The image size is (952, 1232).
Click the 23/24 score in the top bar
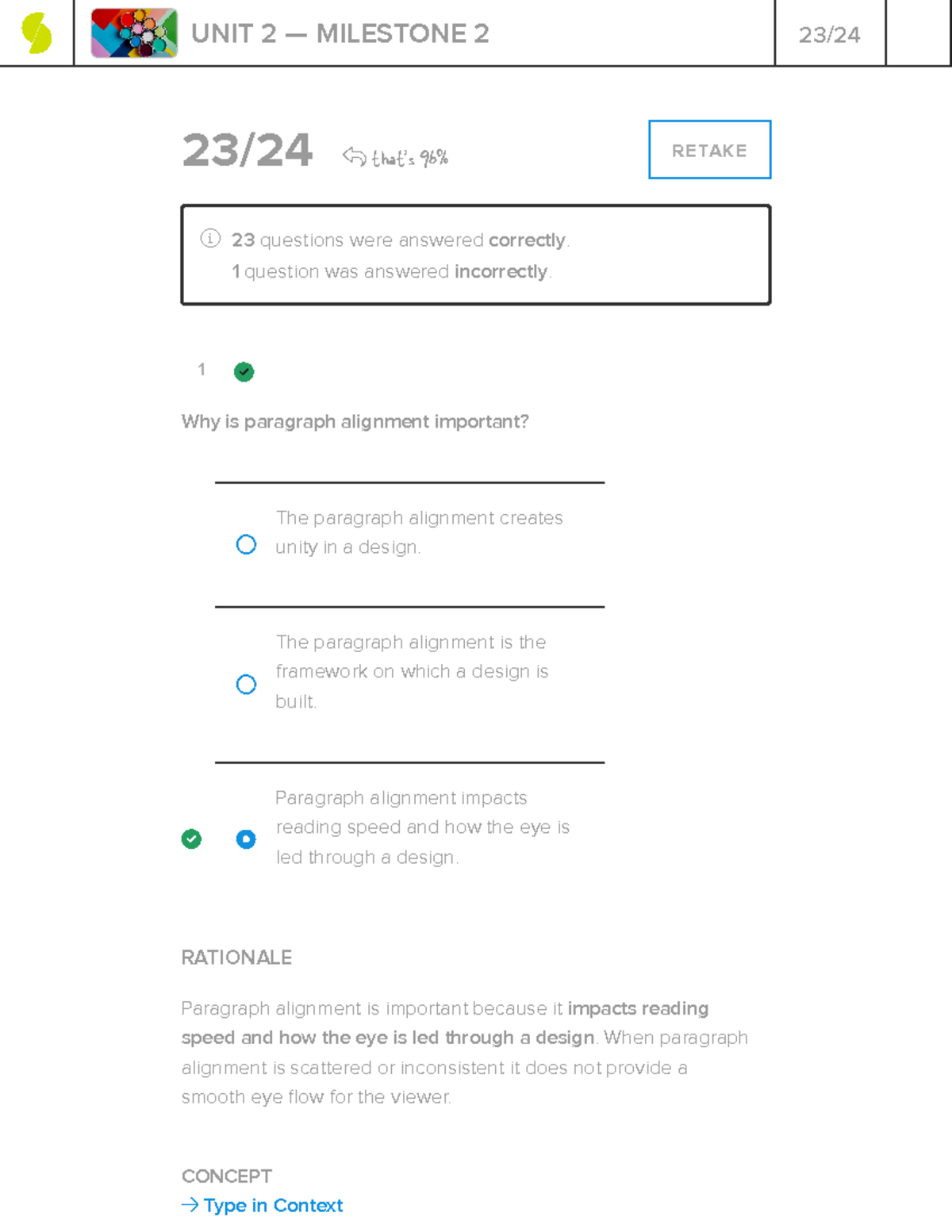[x=829, y=33]
